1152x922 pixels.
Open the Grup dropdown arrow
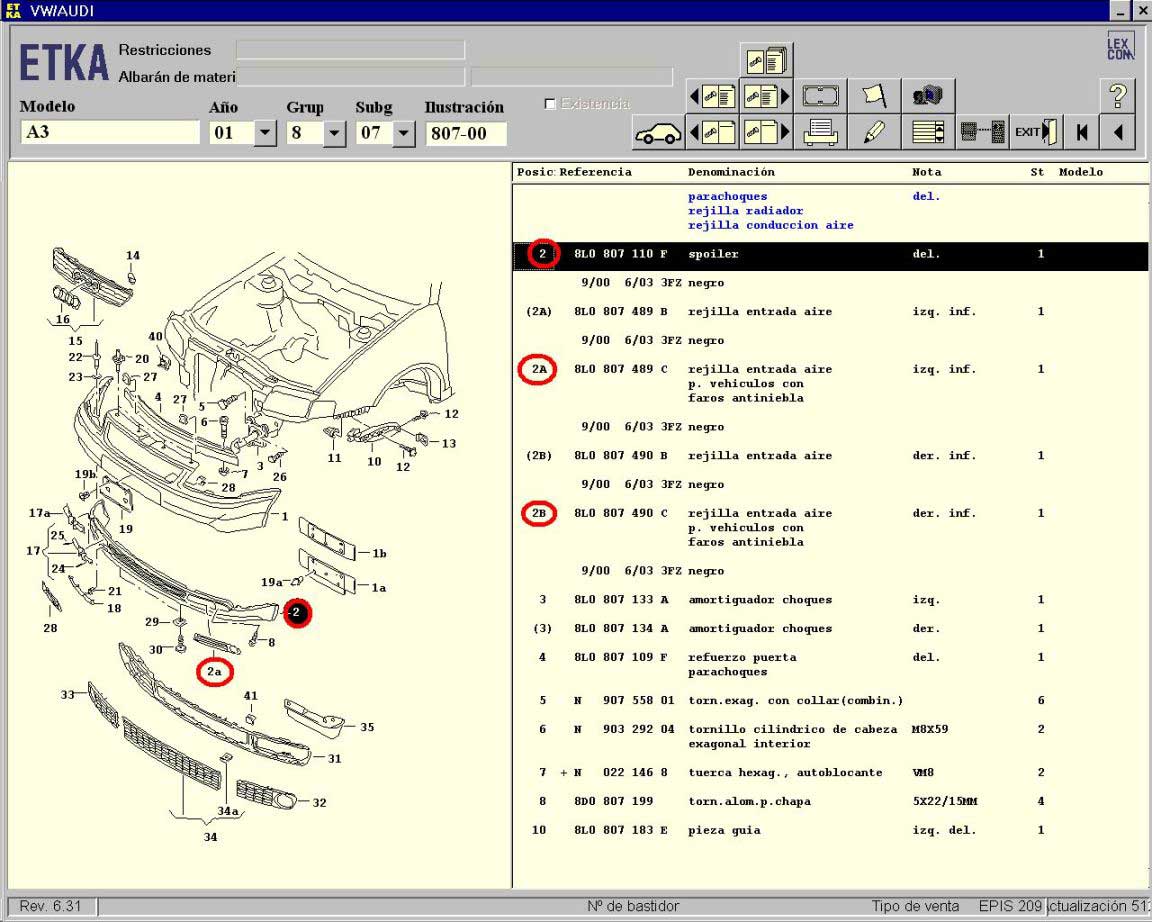[334, 133]
